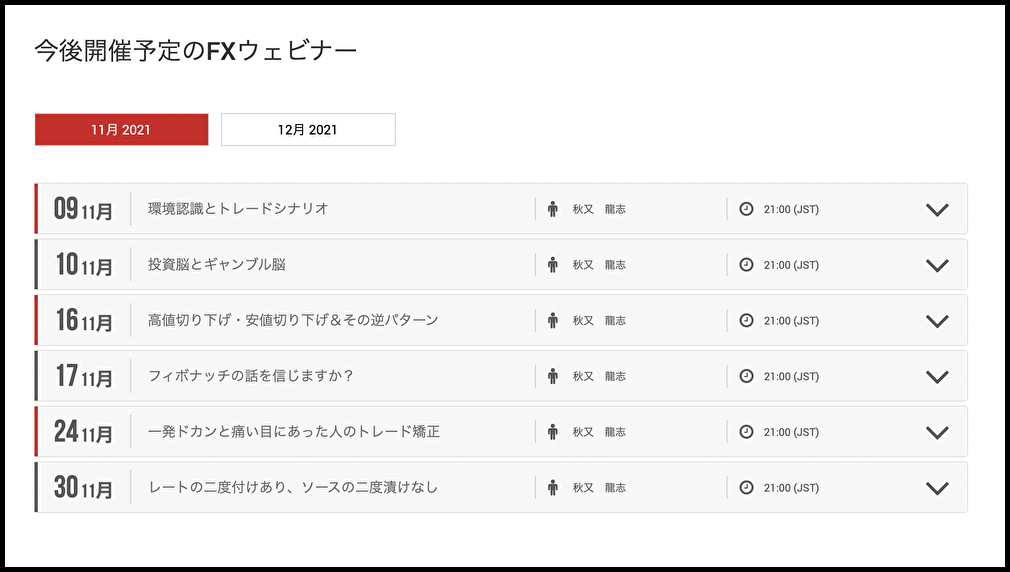Click the clock icon in the 10 11月 row
The width and height of the screenshot is (1010, 572).
(x=746, y=265)
